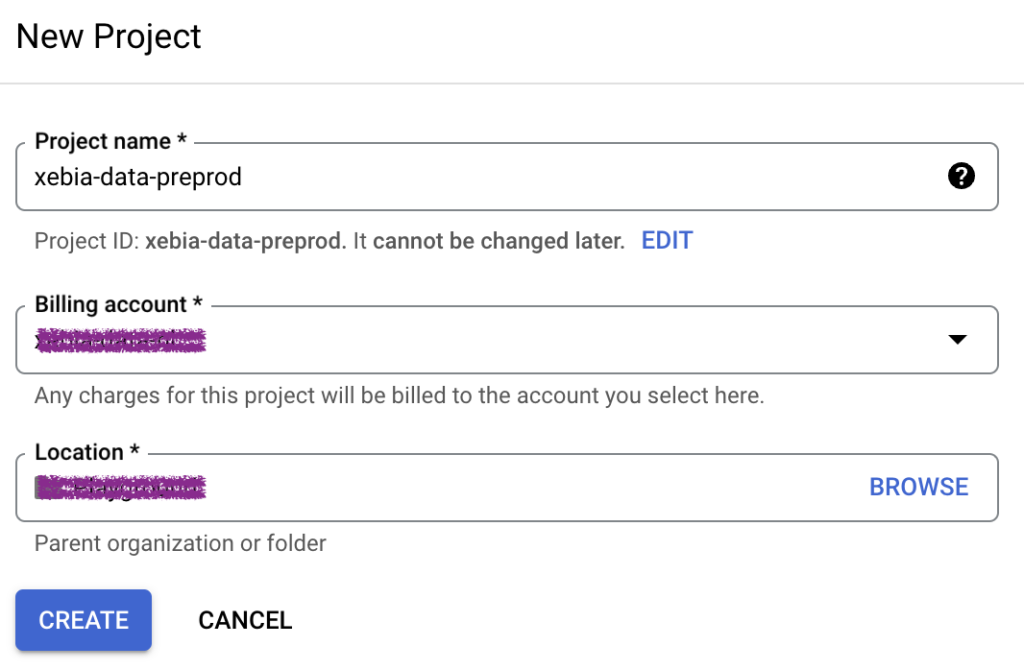Click the New Project heading
Image resolution: width=1024 pixels, height=670 pixels.
pos(108,37)
